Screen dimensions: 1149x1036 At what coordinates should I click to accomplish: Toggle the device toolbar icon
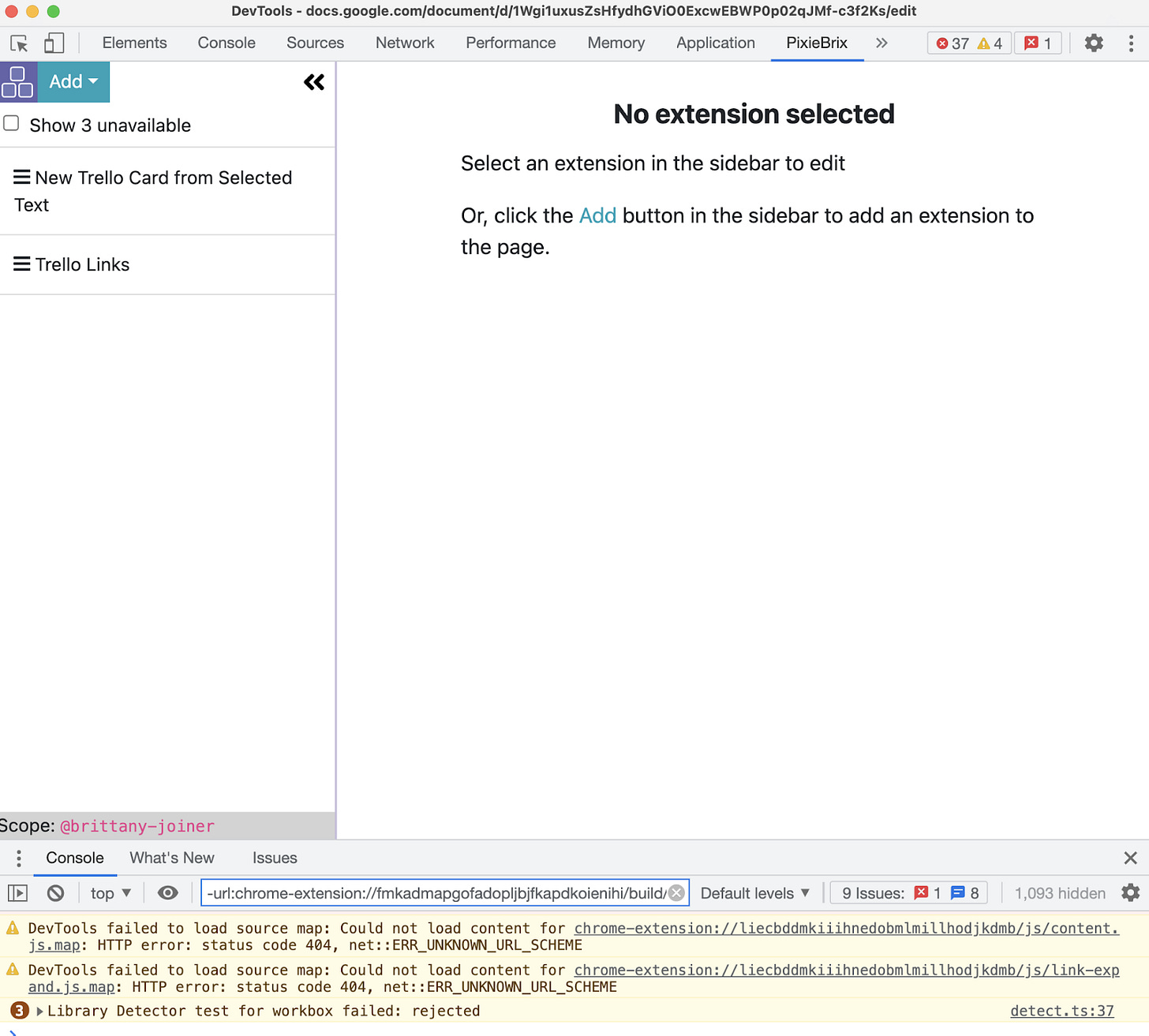tap(52, 43)
